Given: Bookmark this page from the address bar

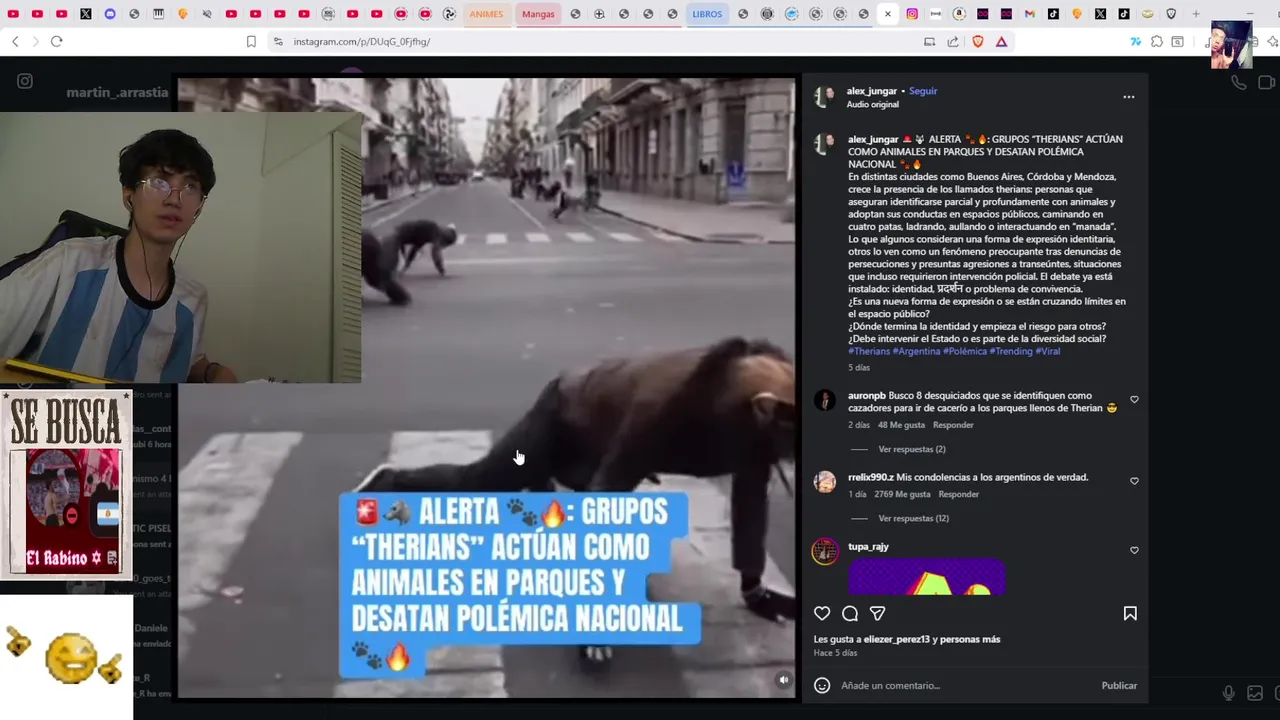Looking at the screenshot, I should 251,41.
